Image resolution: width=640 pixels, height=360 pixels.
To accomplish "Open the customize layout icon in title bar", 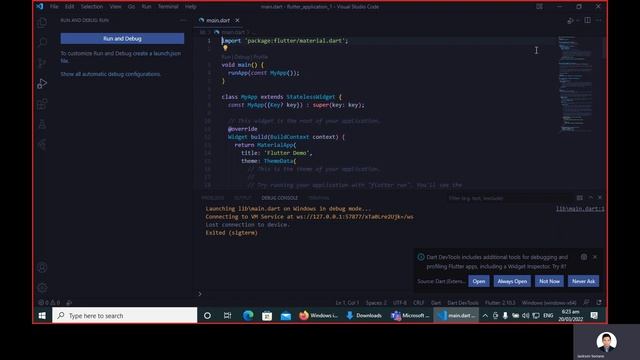I will click(x=540, y=7).
